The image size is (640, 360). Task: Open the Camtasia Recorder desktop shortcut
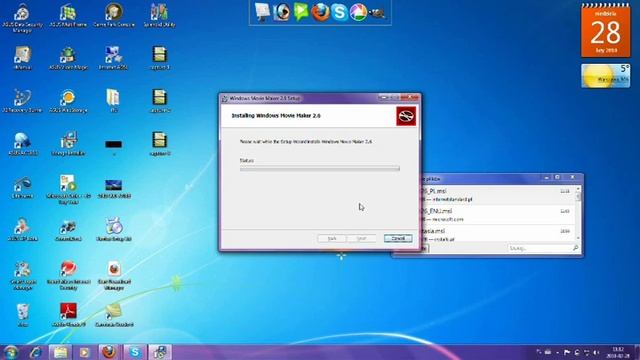pos(114,314)
